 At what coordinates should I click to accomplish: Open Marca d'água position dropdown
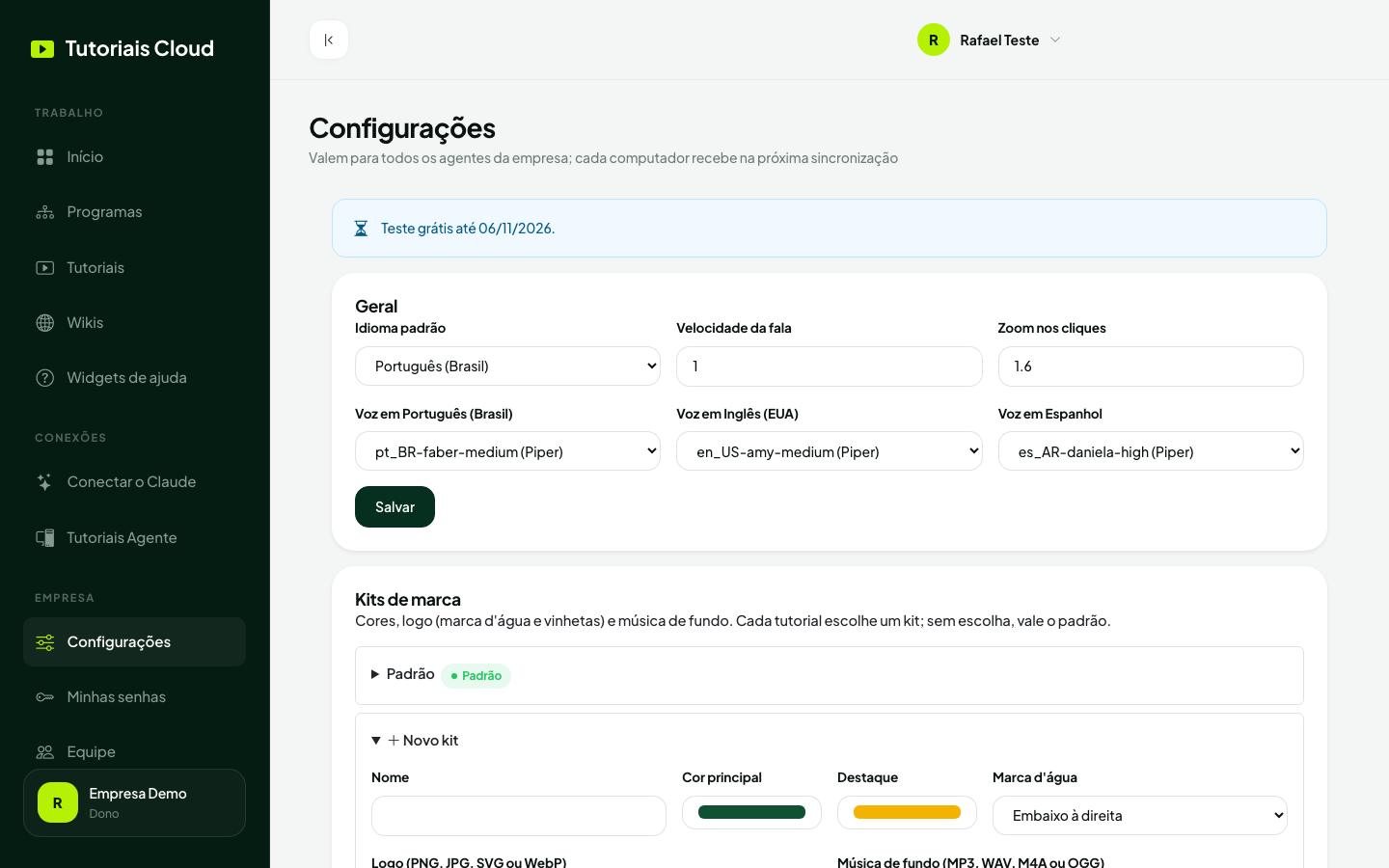pyautogui.click(x=1139, y=816)
